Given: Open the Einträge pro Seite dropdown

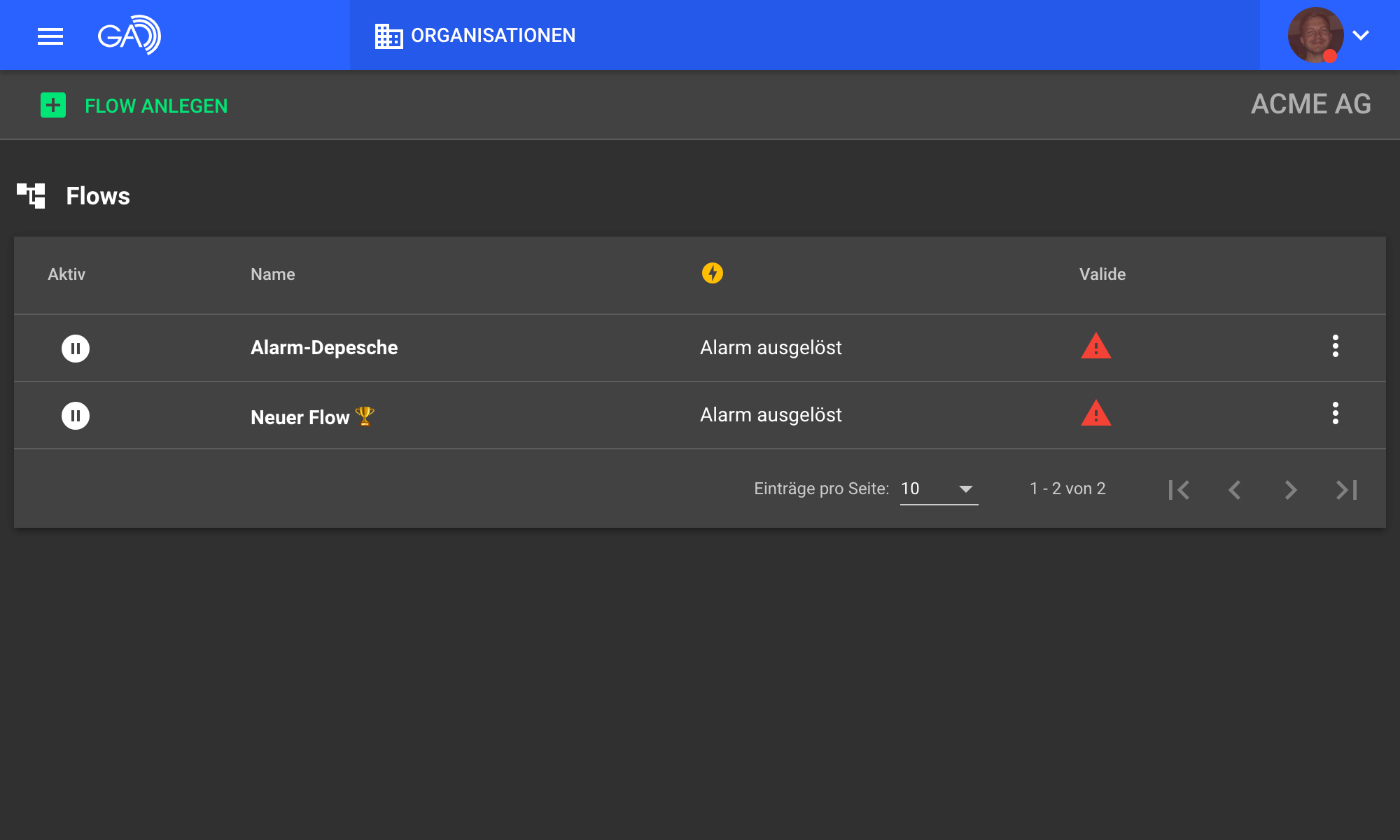Looking at the screenshot, I should pos(938,489).
